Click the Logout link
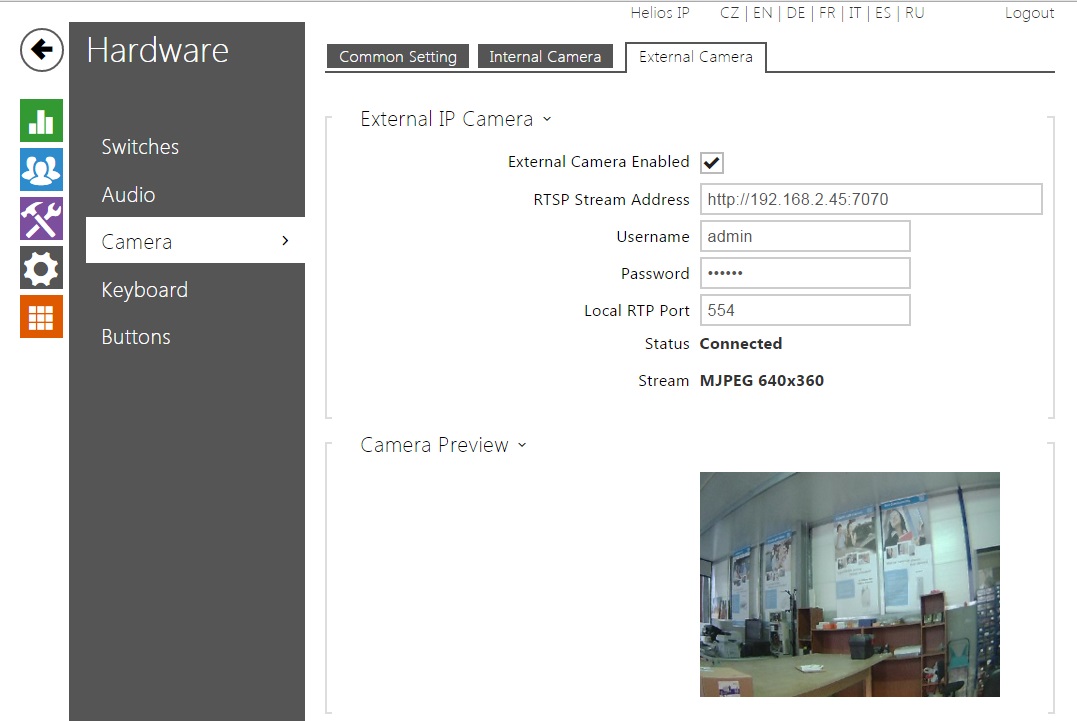This screenshot has width=1077, height=721. (1029, 13)
